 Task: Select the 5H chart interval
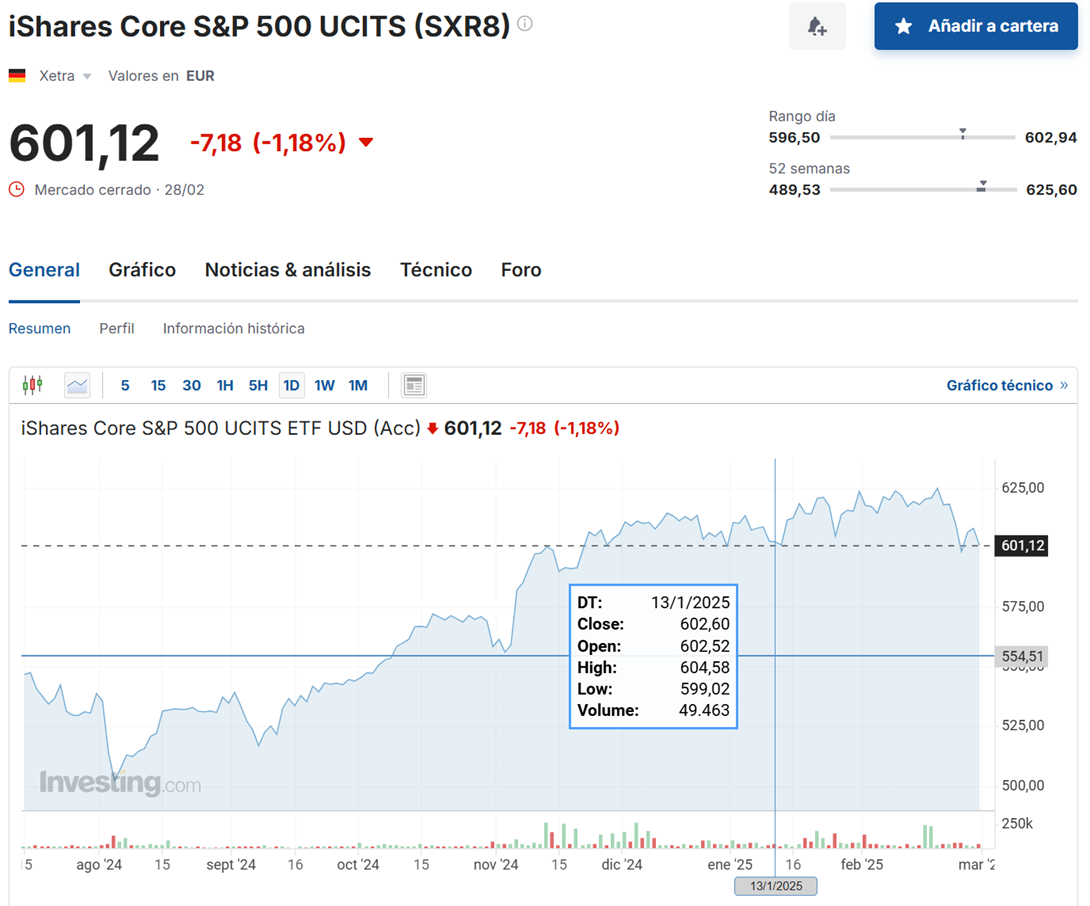pos(258,385)
